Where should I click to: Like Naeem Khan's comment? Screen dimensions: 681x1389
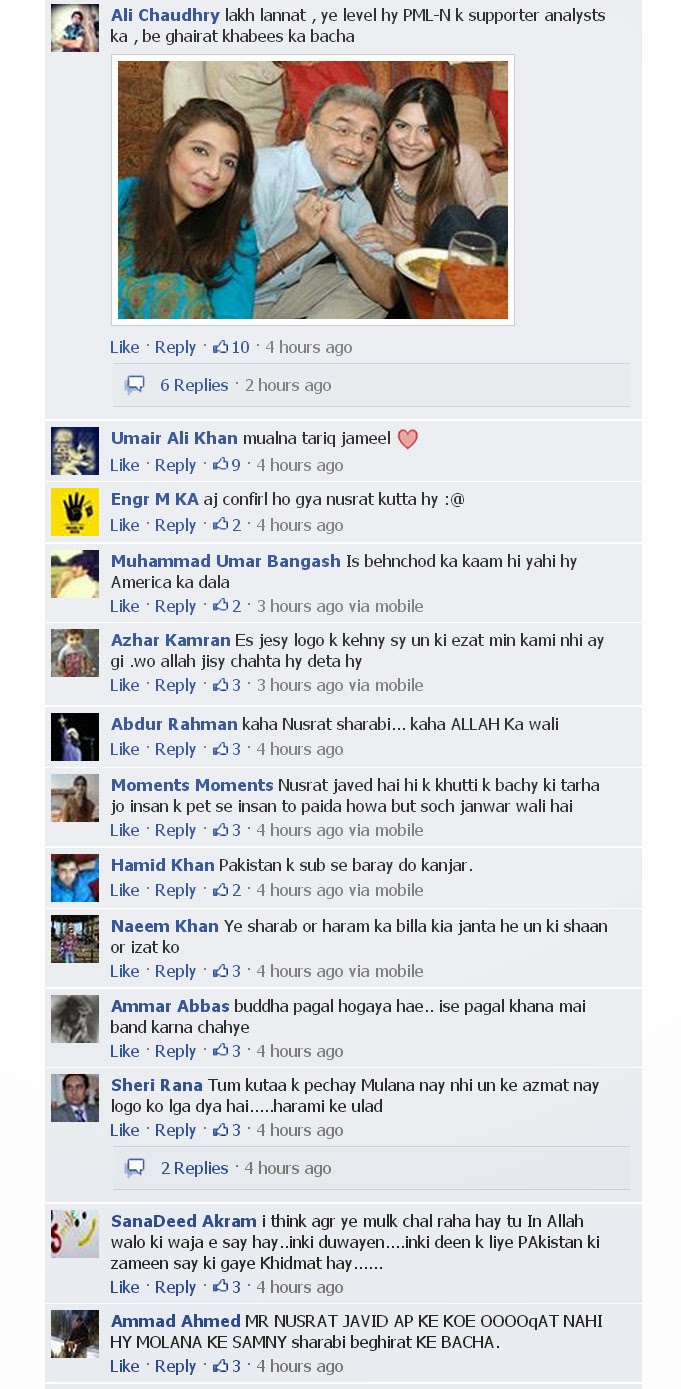[x=125, y=971]
